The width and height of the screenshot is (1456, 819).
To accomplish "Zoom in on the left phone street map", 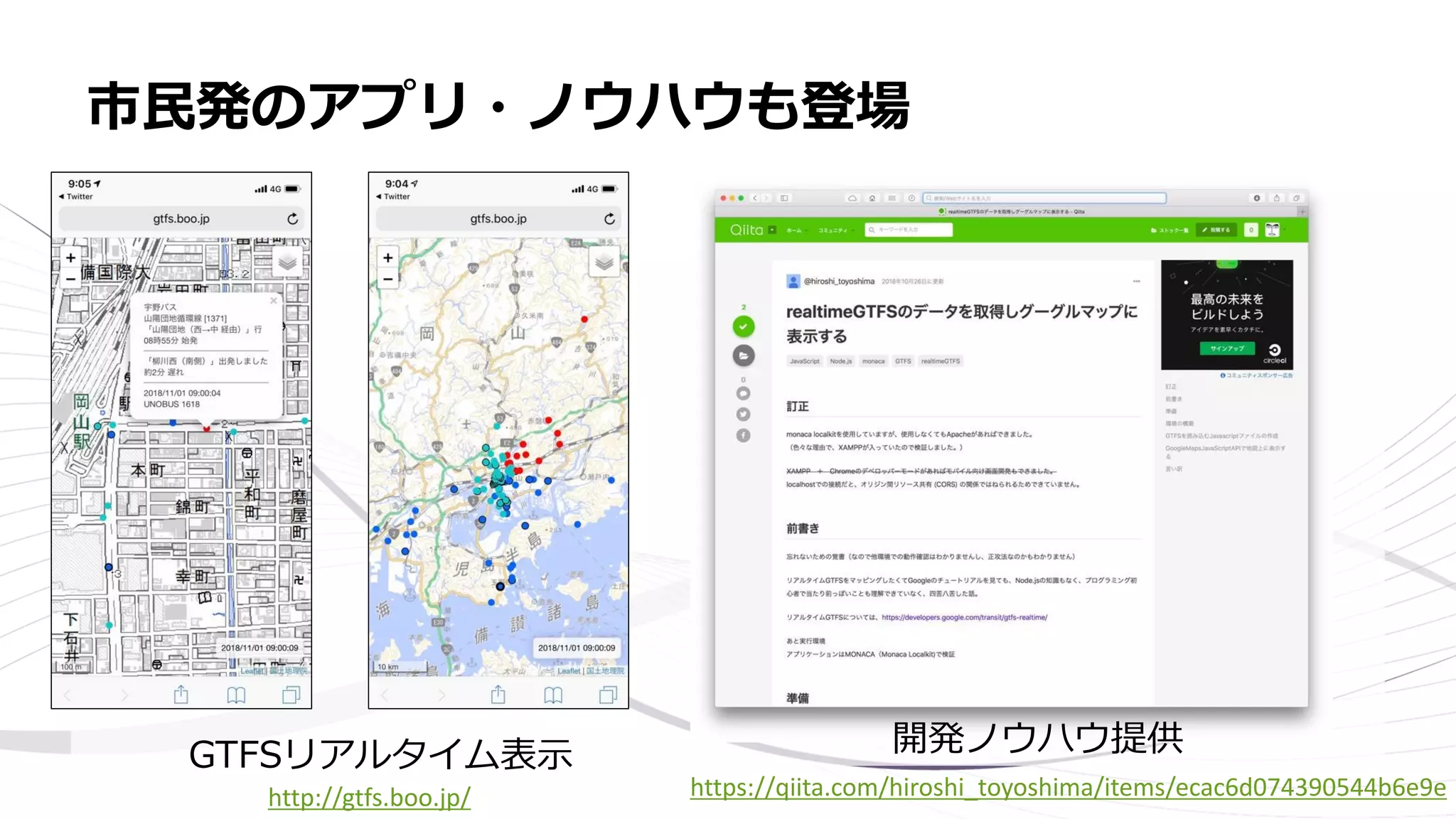I will (70, 258).
